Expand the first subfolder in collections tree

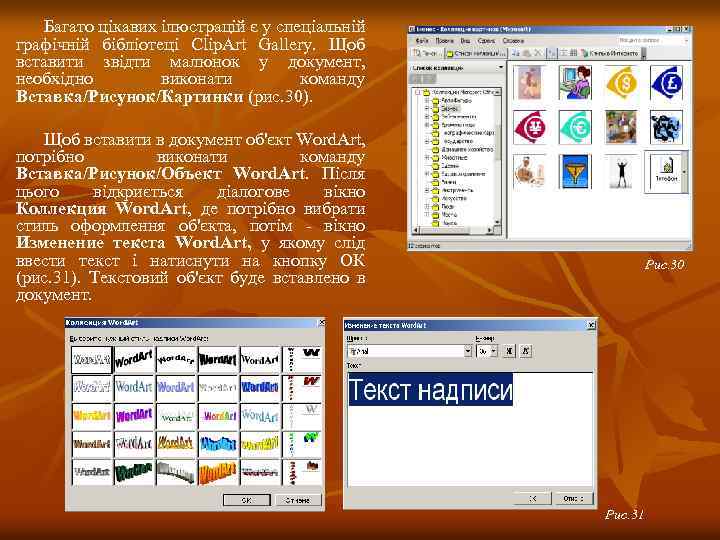point(427,100)
